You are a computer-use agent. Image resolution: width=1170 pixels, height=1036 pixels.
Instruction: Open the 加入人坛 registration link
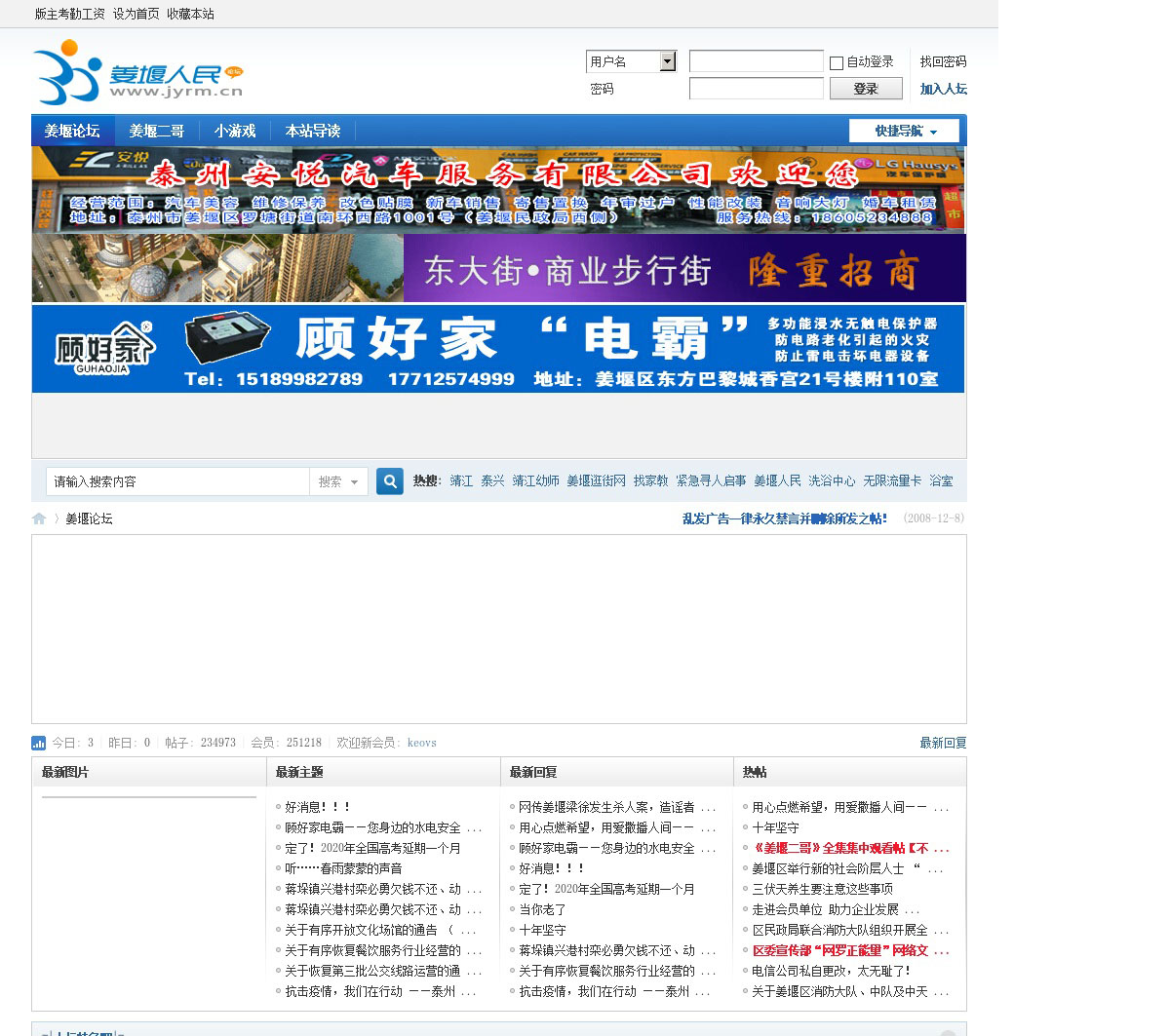coord(943,90)
